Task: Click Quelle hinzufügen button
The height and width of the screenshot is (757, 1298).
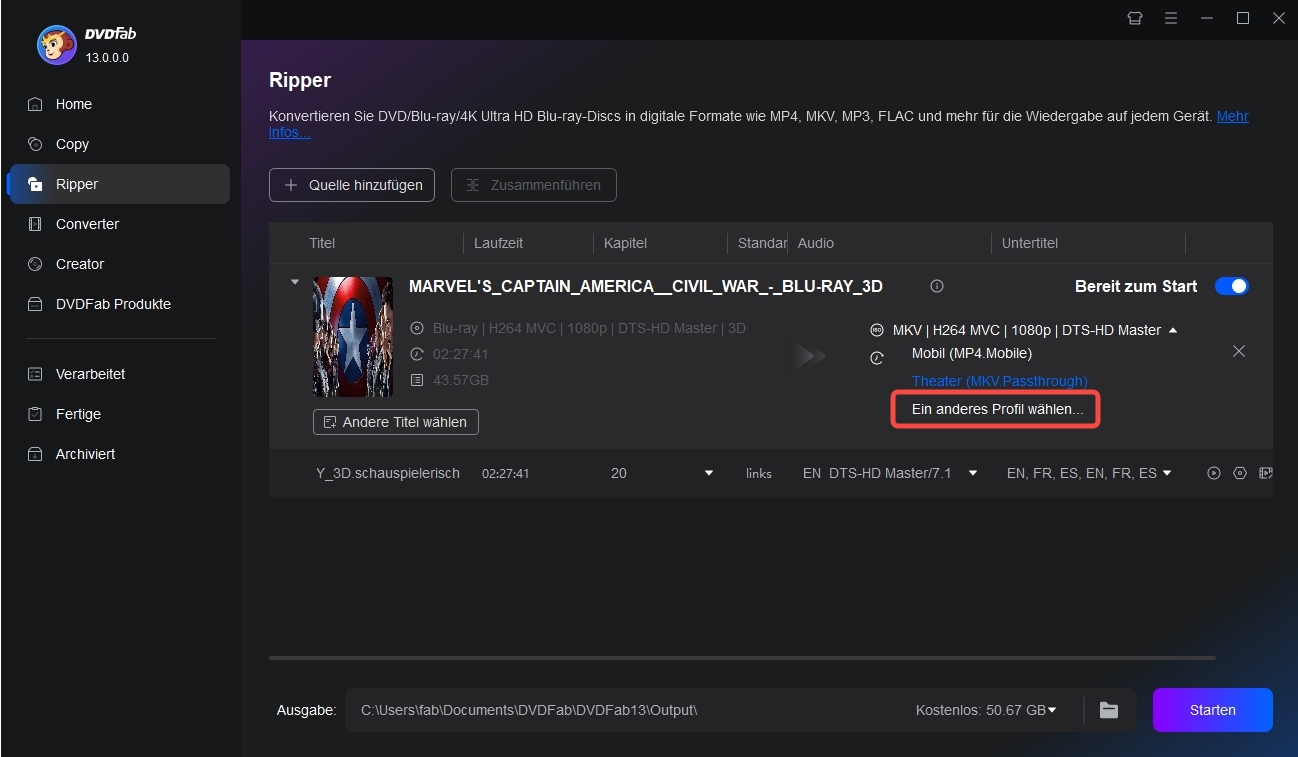Action: tap(352, 185)
